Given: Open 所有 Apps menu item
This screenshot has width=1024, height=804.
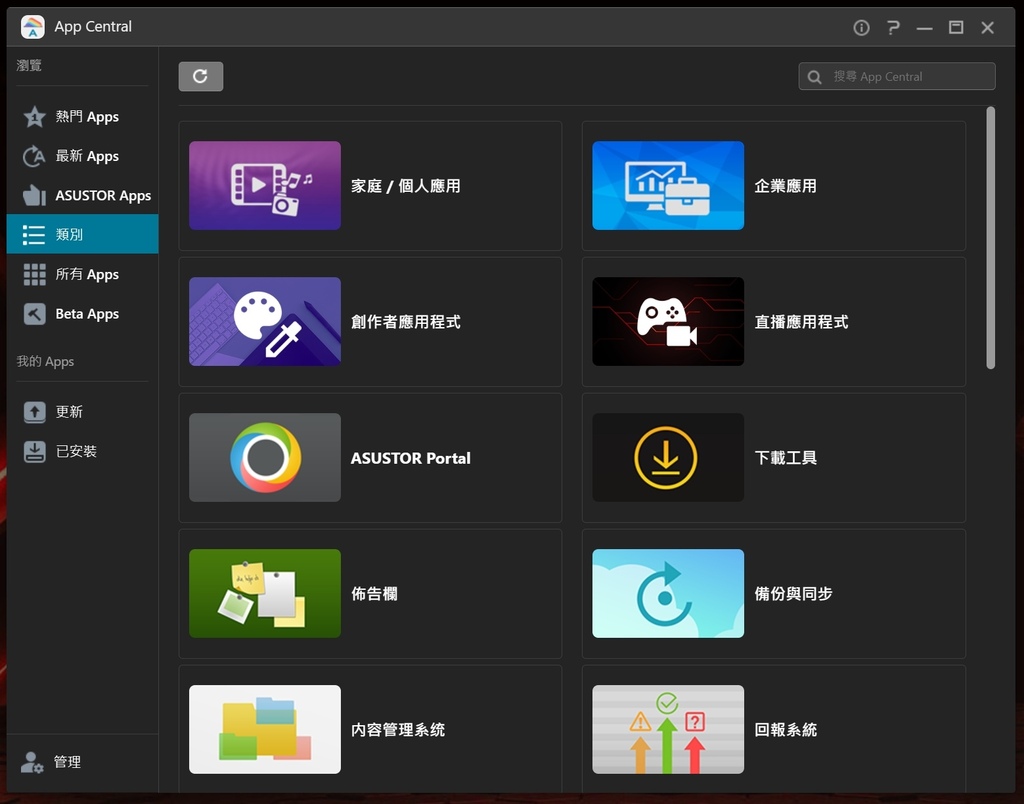Looking at the screenshot, I should (x=82, y=274).
